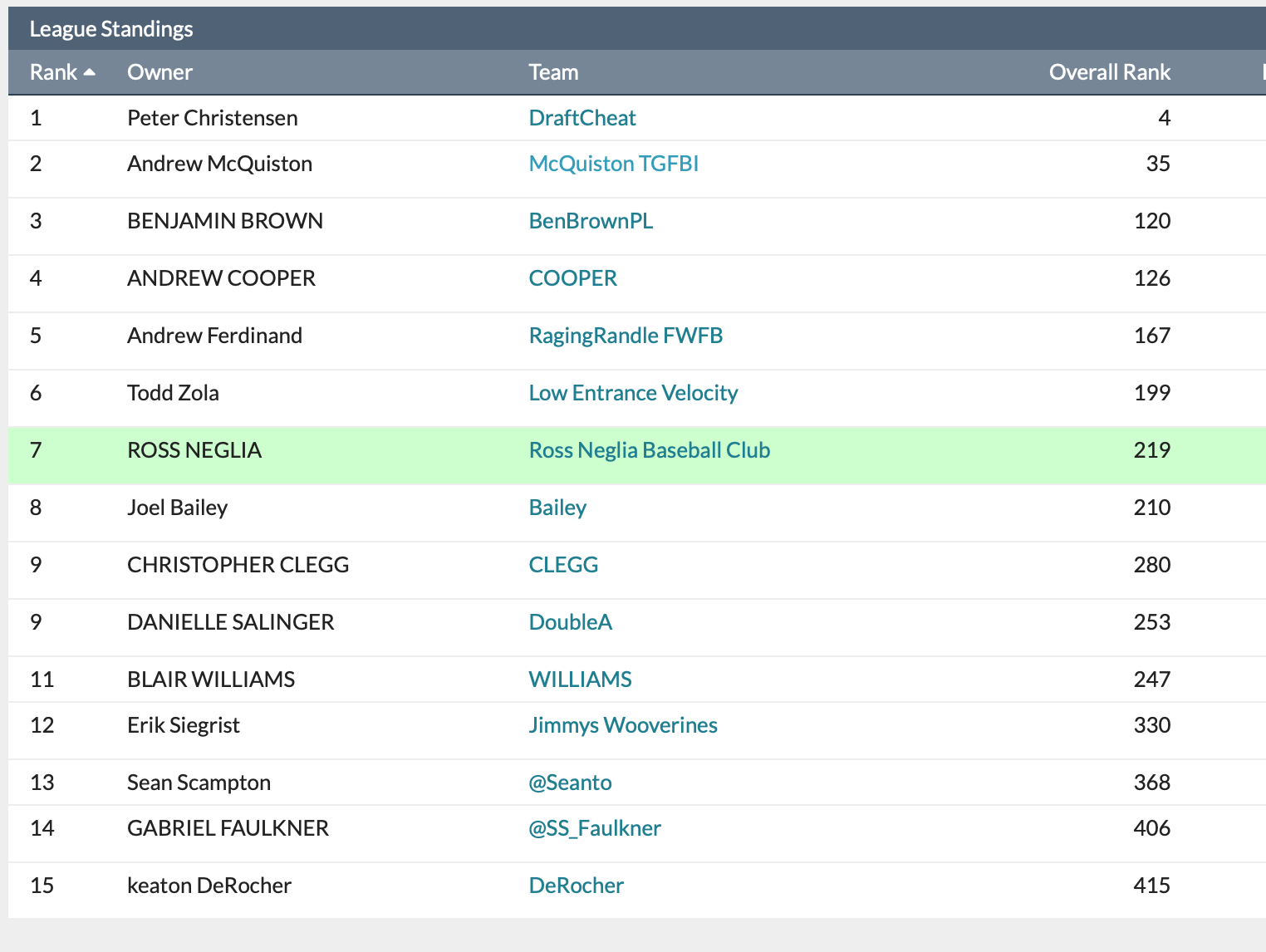Open Low Entrance Velocity team
The height and width of the screenshot is (952, 1266).
point(633,393)
